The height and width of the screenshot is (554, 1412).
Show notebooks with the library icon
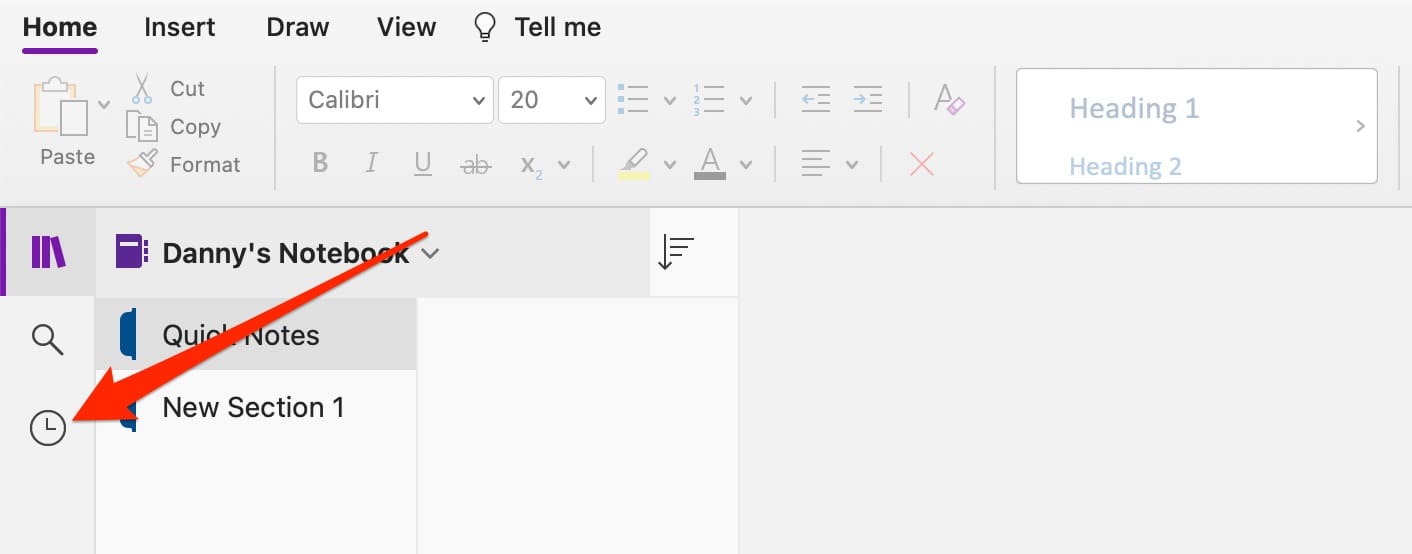[48, 252]
